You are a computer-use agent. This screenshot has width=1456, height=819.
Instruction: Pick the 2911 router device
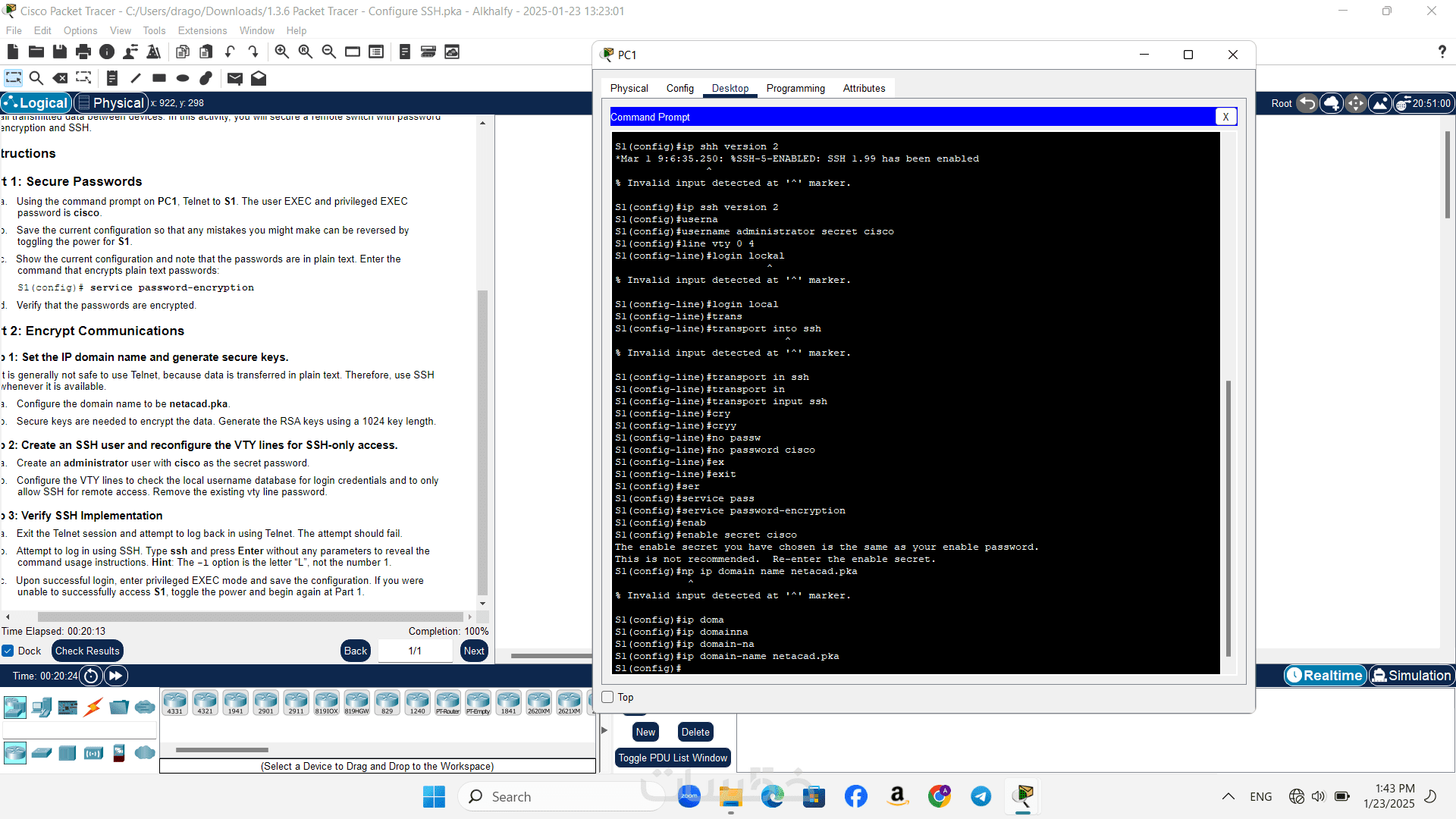pos(296,702)
